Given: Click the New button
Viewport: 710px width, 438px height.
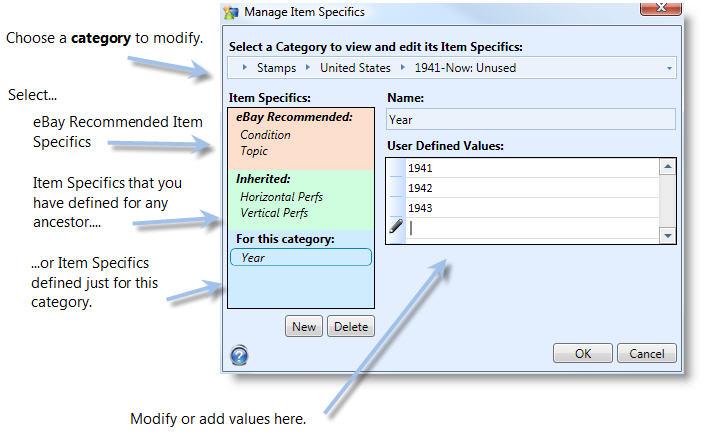Looking at the screenshot, I should coord(304,327).
